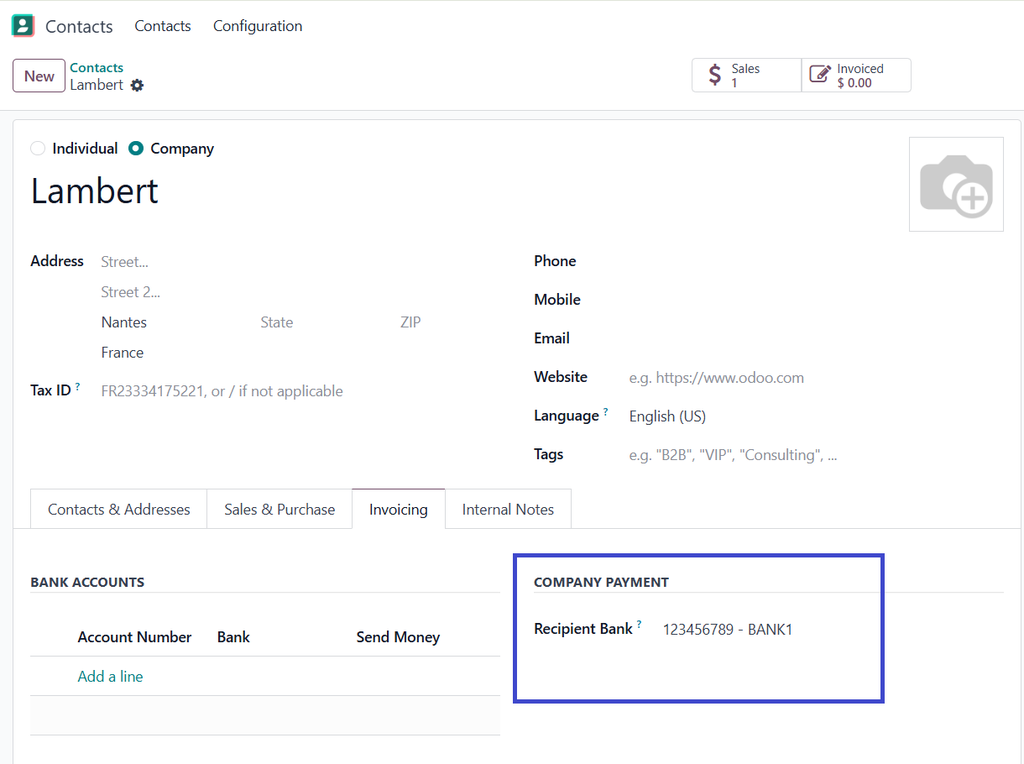The height and width of the screenshot is (764, 1024).
Task: Click the ZIP field
Action: [449, 323]
